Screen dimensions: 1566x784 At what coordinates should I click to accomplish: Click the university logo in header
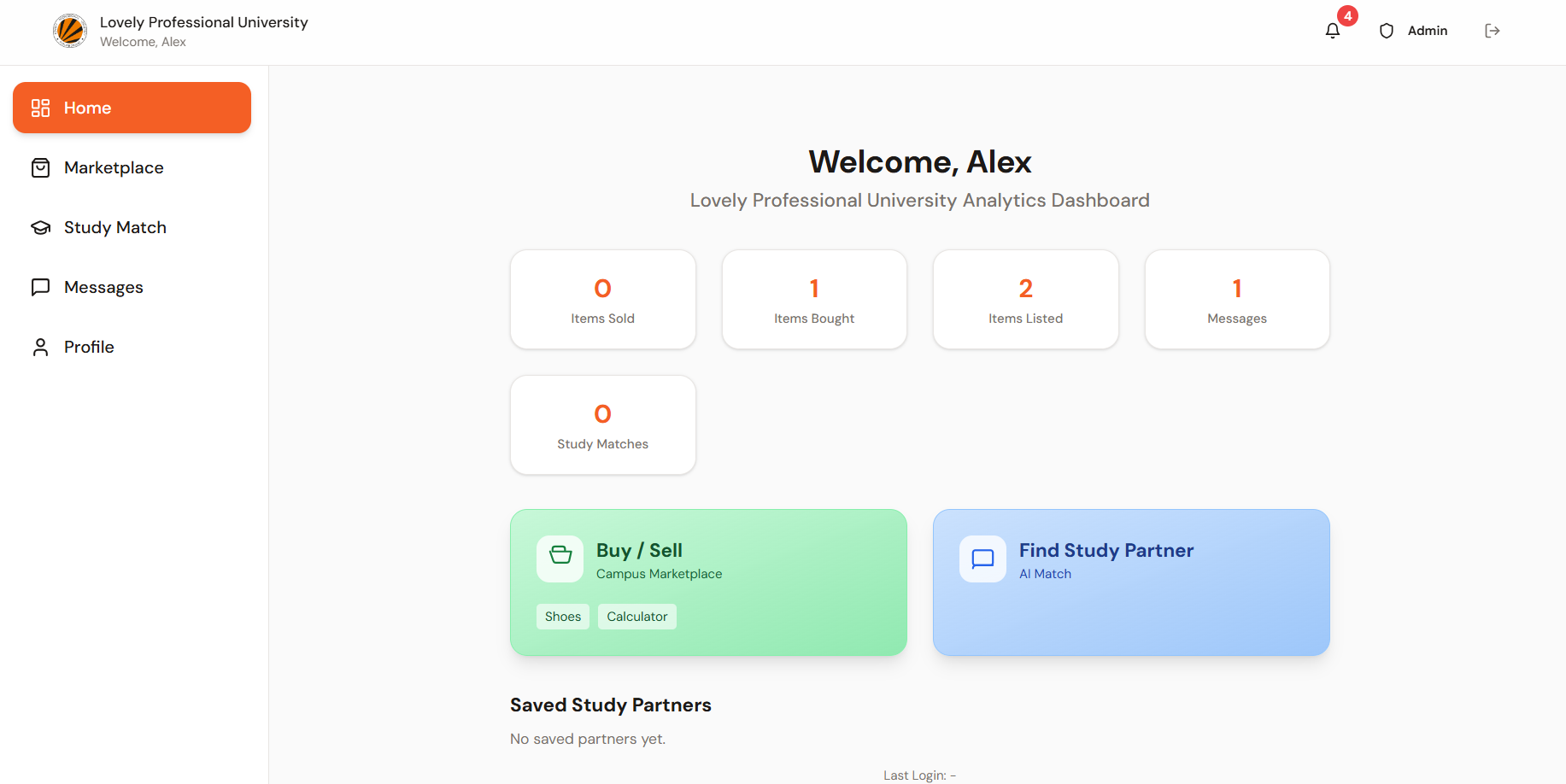pos(70,31)
